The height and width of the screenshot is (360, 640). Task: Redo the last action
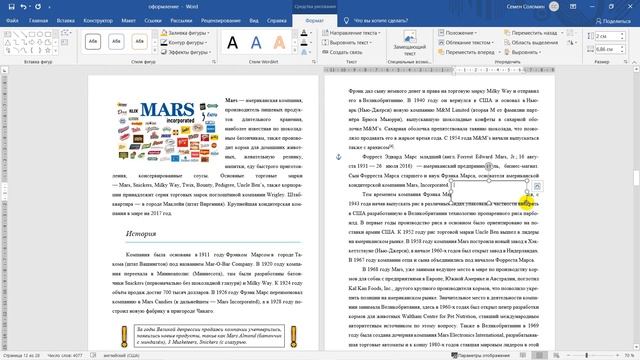[38, 7]
